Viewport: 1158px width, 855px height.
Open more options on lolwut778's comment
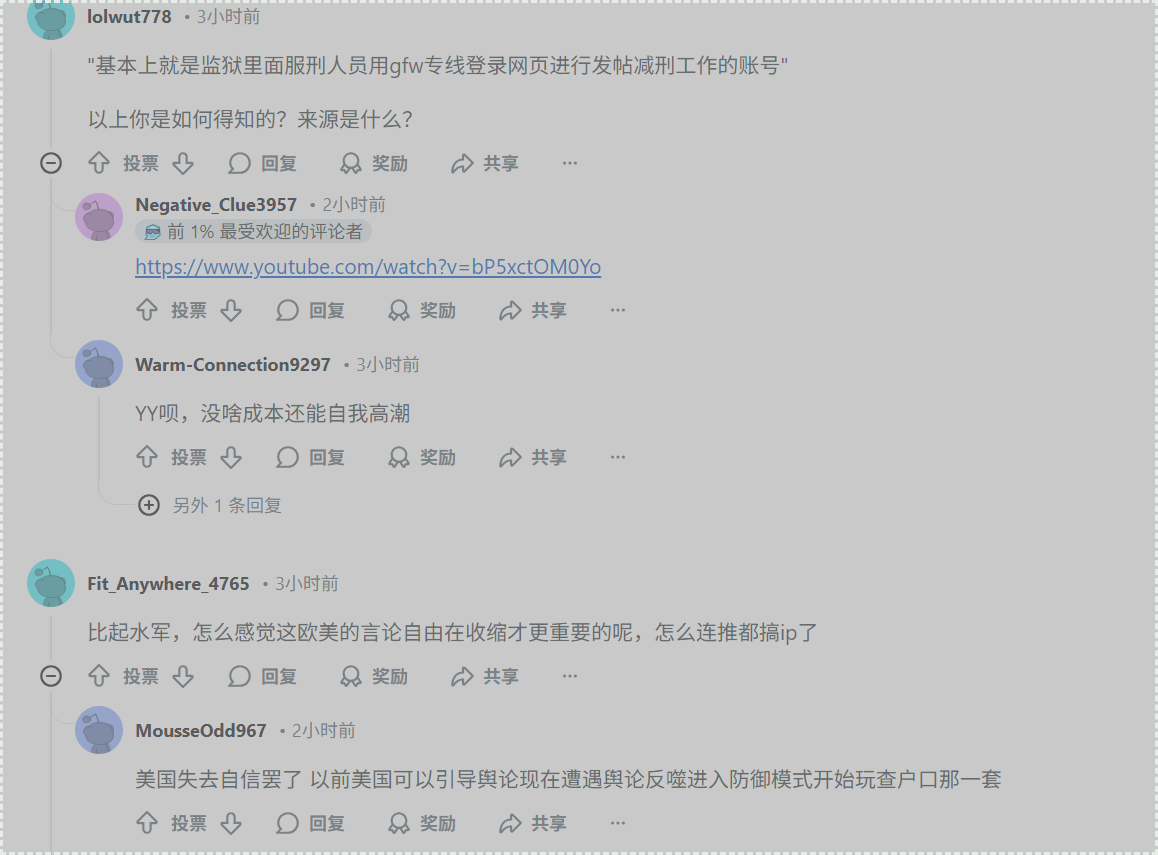click(x=570, y=162)
